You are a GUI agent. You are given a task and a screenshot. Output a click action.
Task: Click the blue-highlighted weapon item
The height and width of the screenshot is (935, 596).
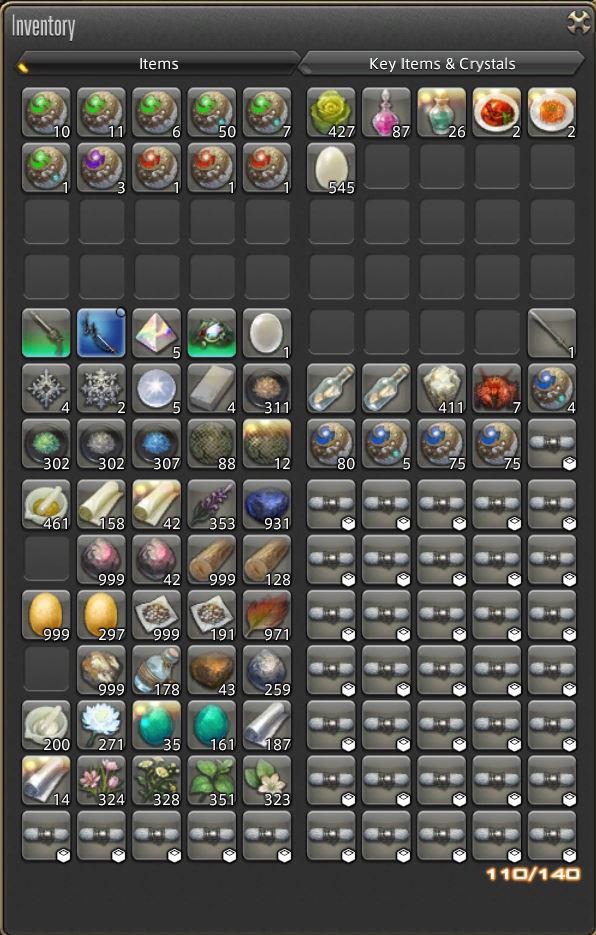click(x=101, y=333)
